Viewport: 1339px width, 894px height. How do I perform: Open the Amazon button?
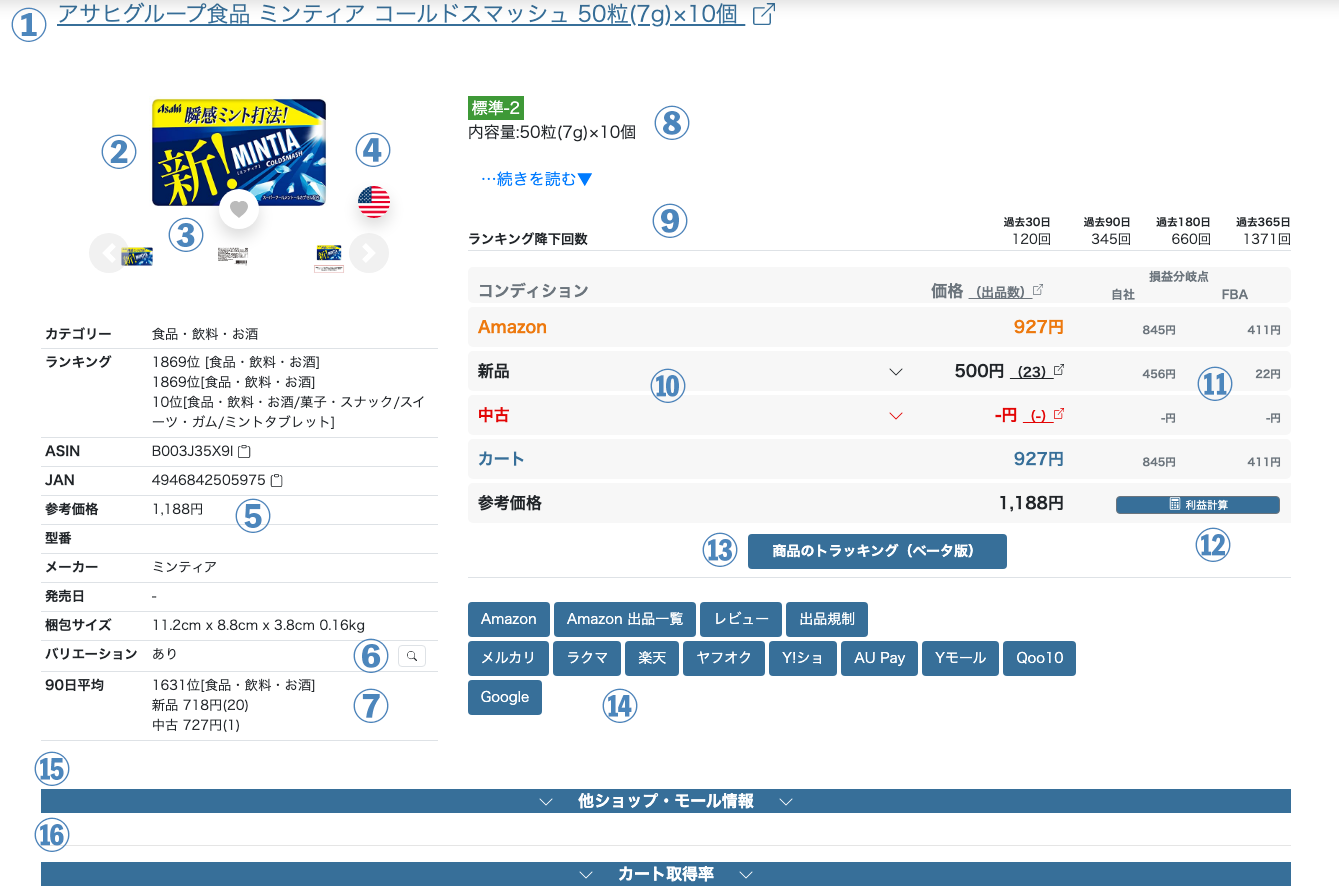click(x=509, y=619)
